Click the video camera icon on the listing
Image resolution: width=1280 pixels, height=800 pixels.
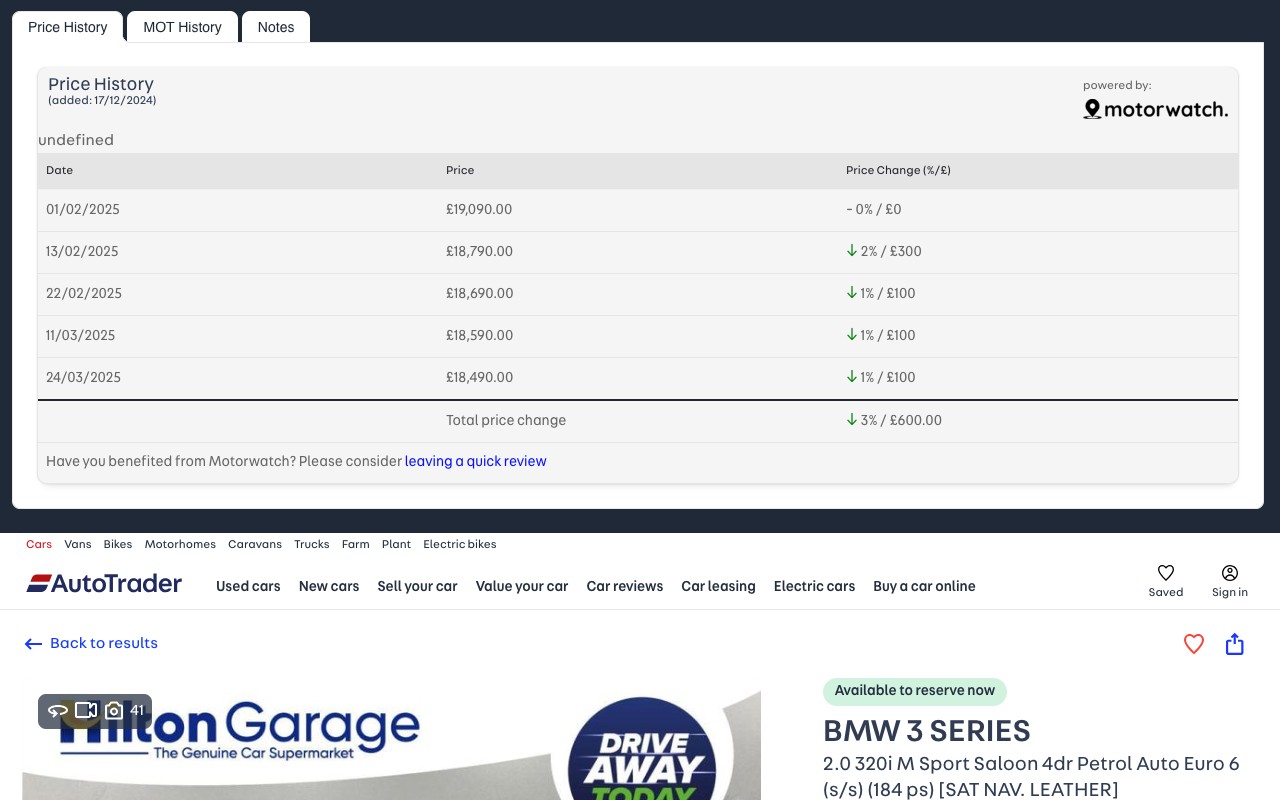click(x=86, y=710)
